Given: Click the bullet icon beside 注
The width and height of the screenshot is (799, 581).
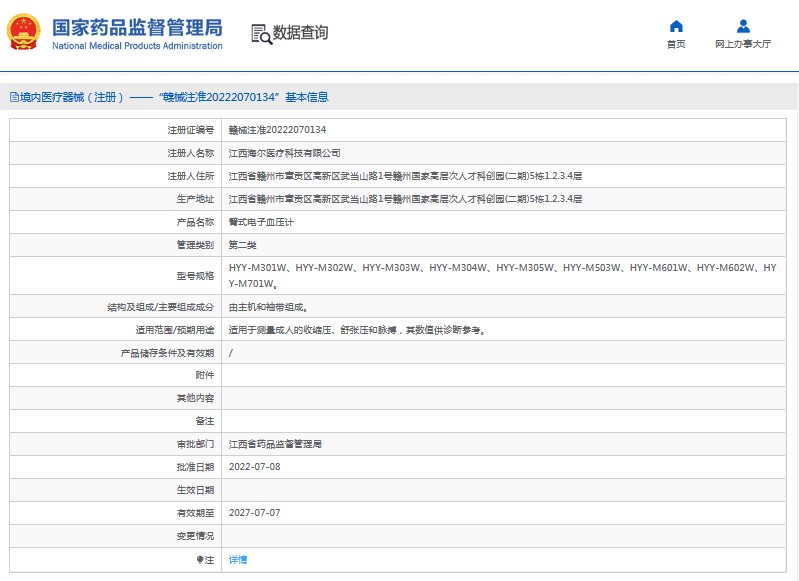Looking at the screenshot, I should point(200,560).
